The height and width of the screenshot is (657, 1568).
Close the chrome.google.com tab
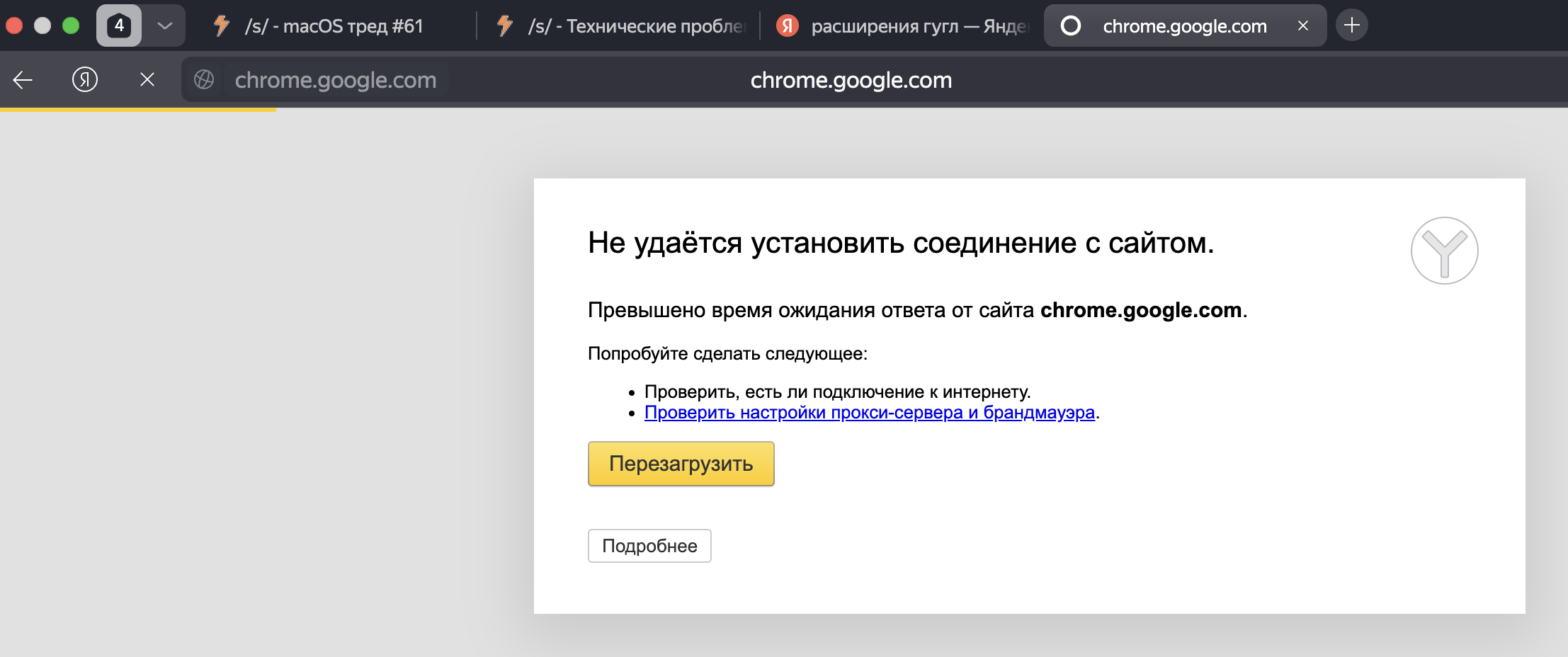1303,26
